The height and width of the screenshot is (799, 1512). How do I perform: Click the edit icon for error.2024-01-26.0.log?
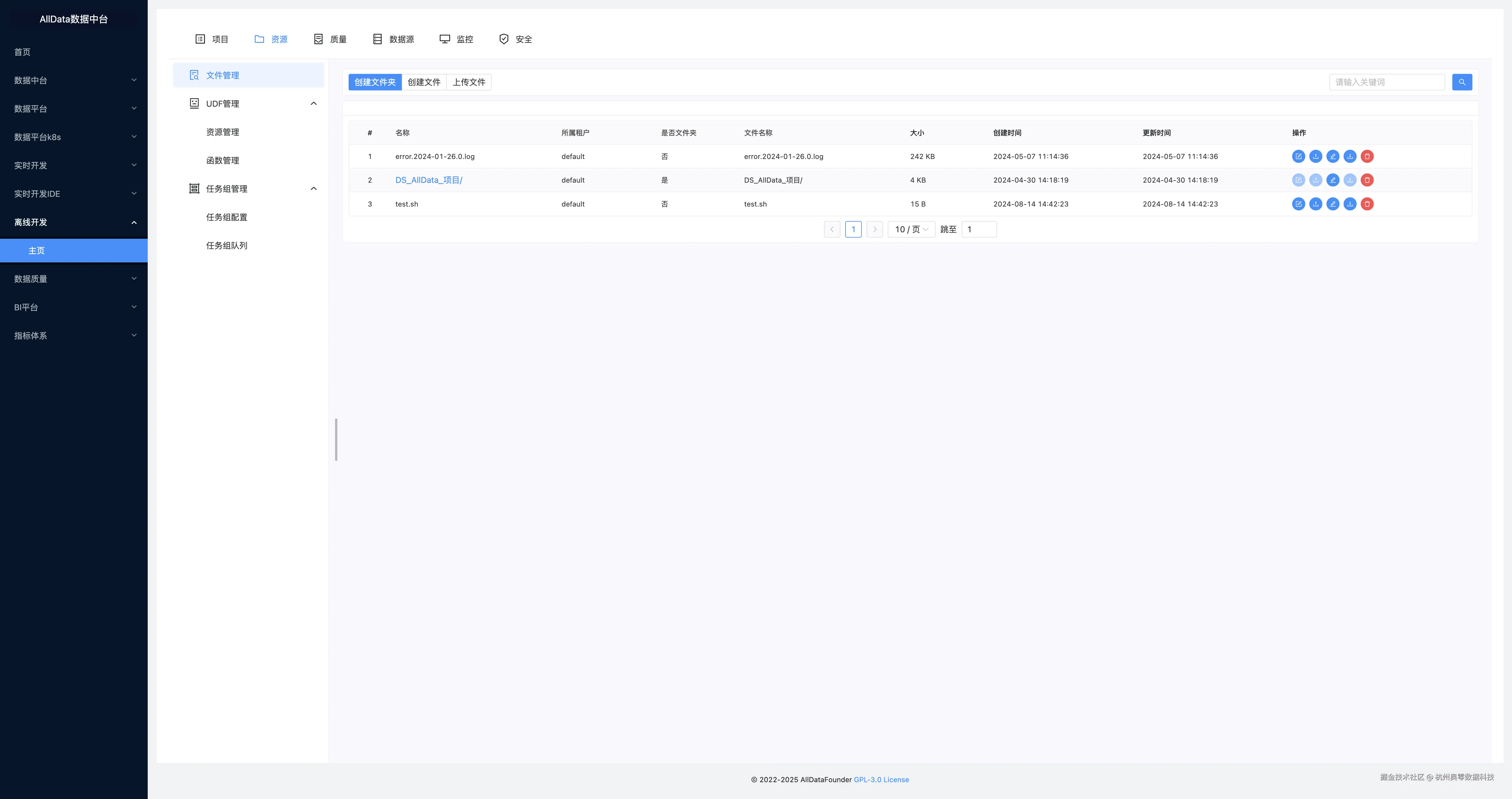click(1298, 156)
